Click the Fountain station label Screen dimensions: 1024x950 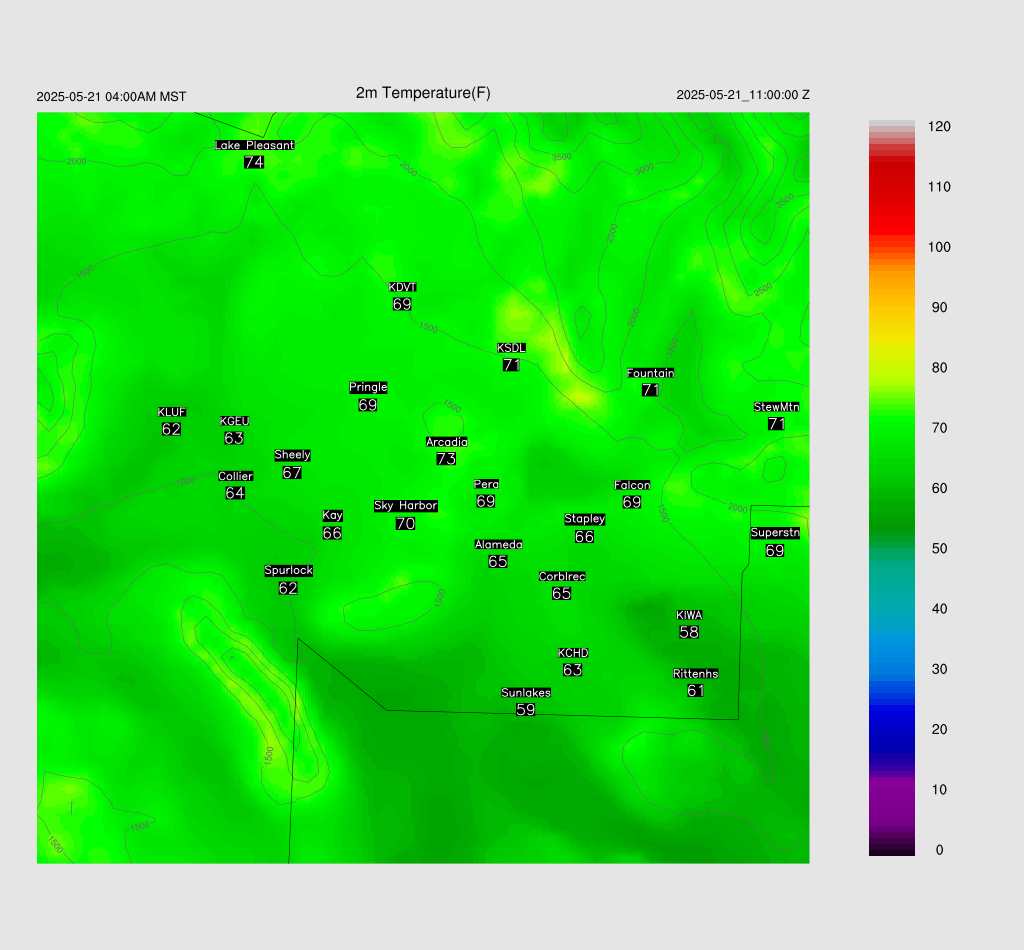[650, 373]
